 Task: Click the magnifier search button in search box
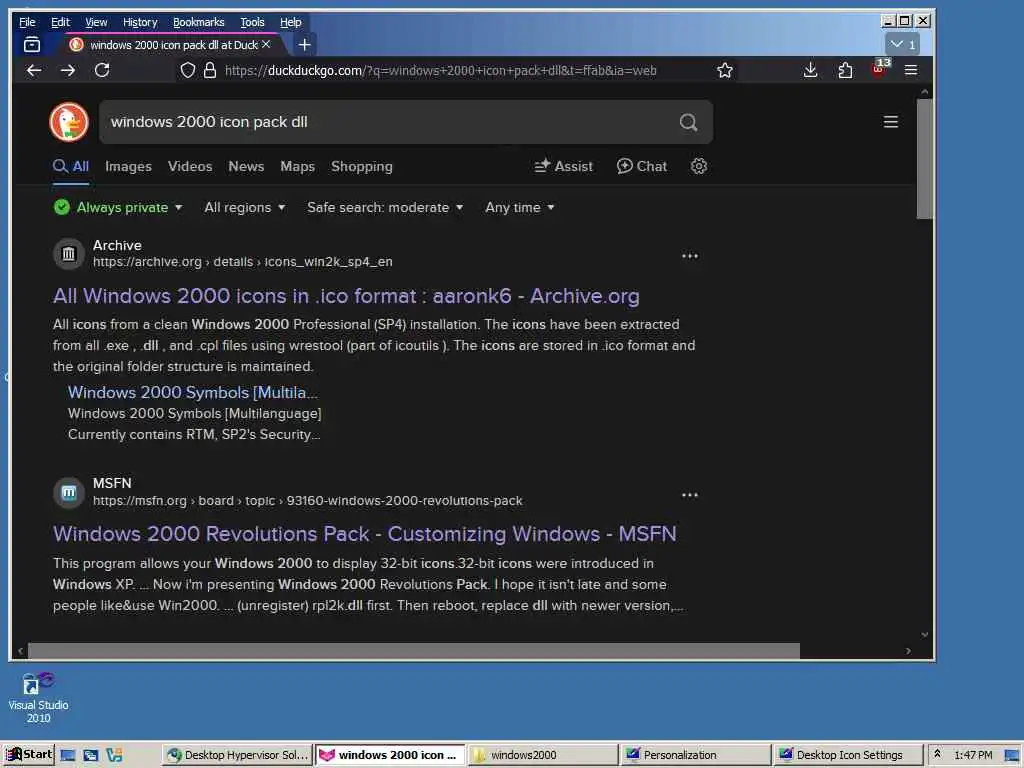(688, 122)
